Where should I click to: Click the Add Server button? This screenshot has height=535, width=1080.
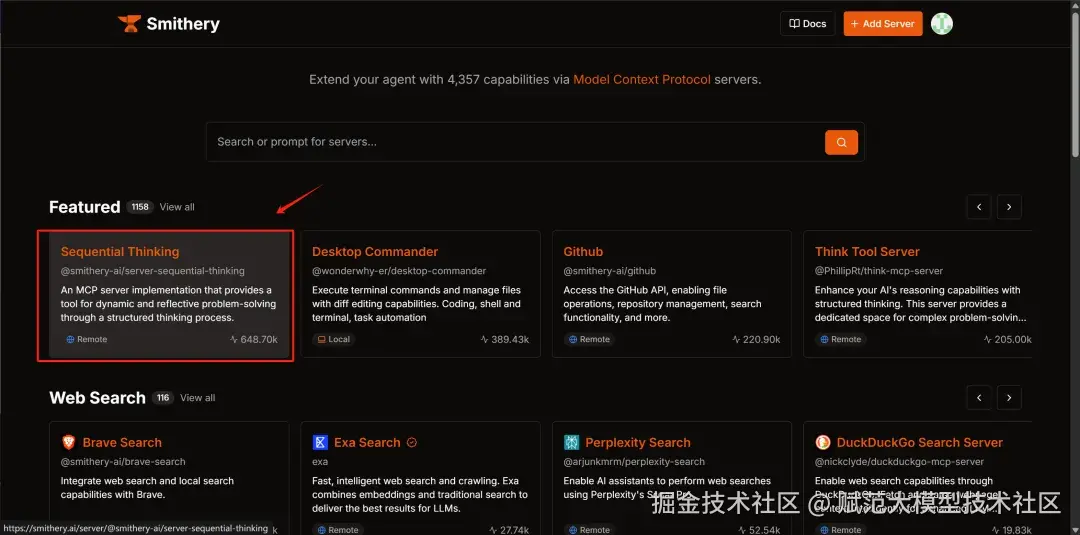click(x=883, y=23)
